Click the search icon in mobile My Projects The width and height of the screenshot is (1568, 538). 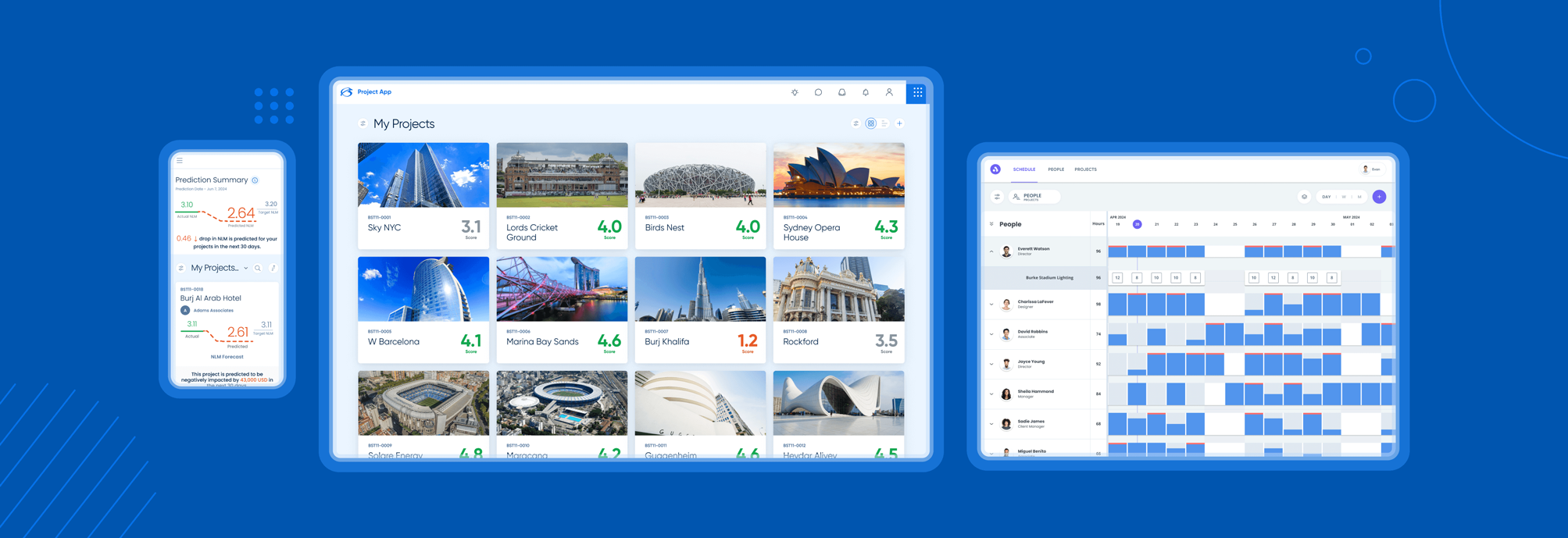tap(258, 269)
